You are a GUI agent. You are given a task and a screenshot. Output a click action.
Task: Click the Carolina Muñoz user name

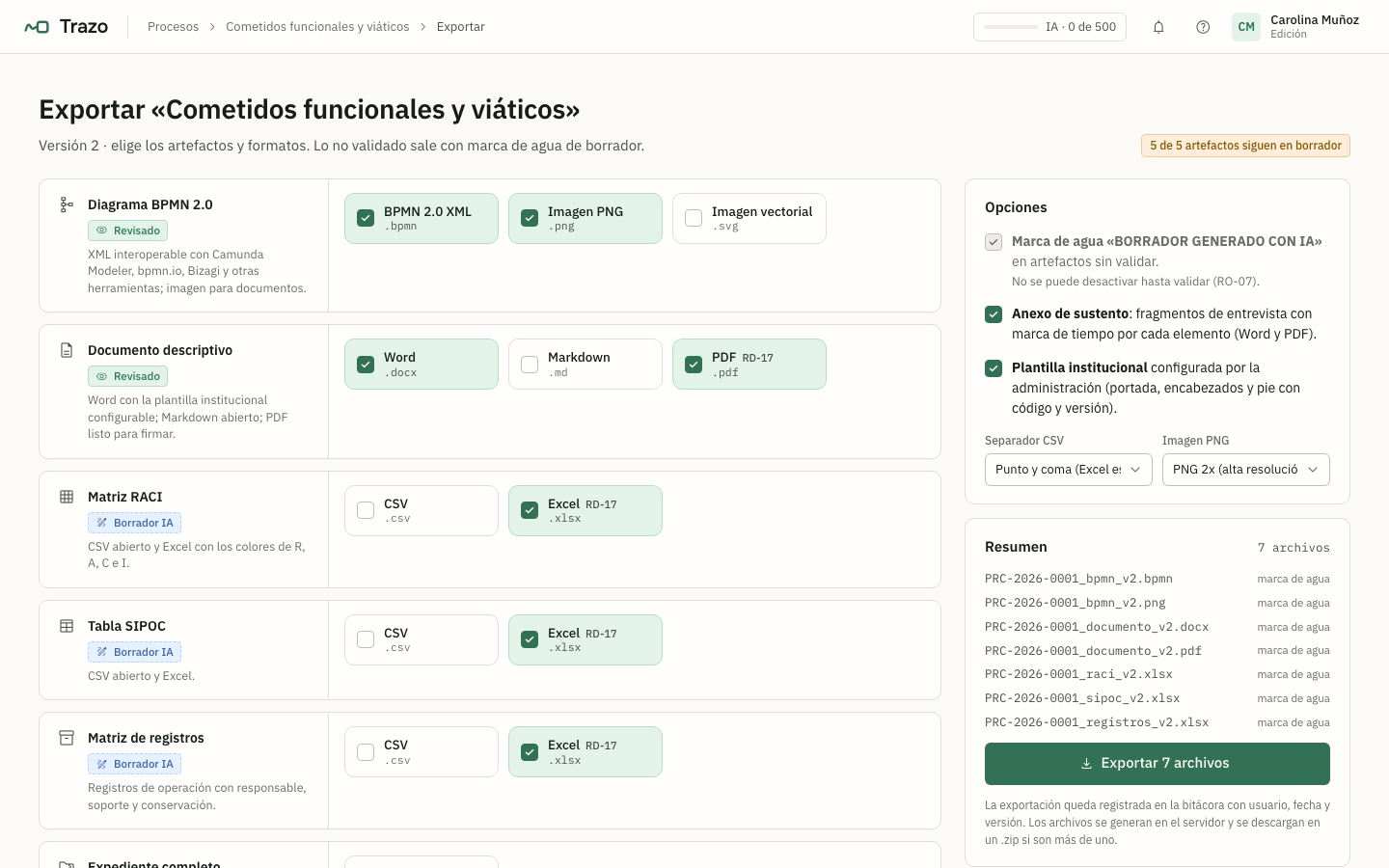[1315, 19]
